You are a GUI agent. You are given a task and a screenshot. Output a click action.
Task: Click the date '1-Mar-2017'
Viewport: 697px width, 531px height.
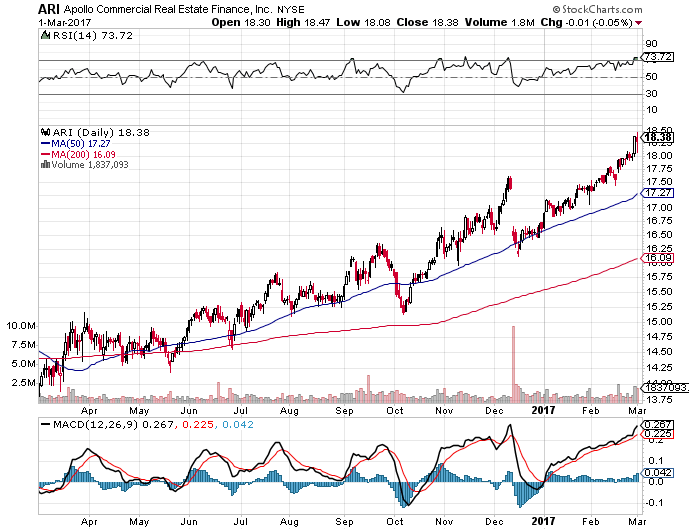pyautogui.click(x=64, y=23)
